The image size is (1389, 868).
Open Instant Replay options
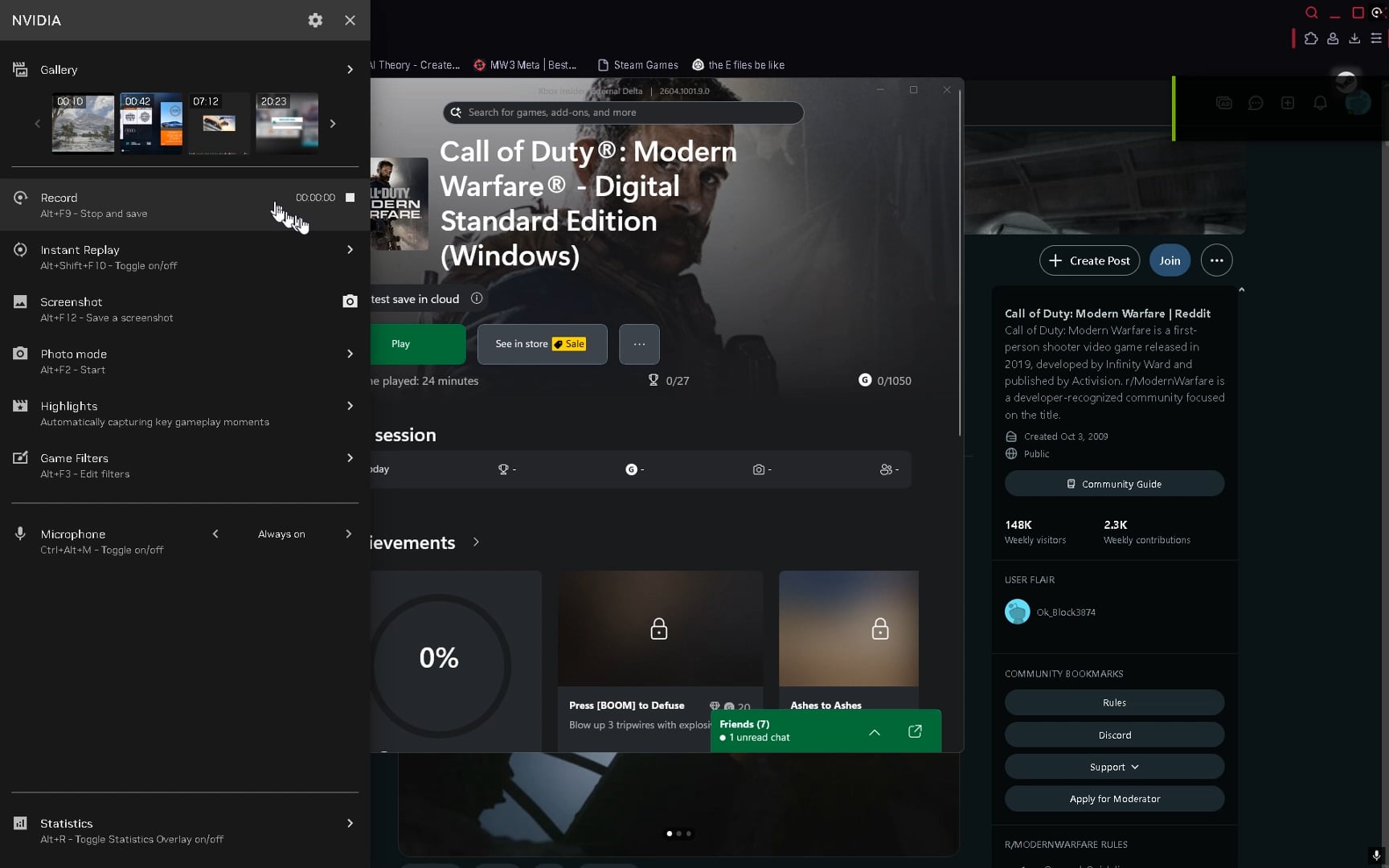pos(350,250)
